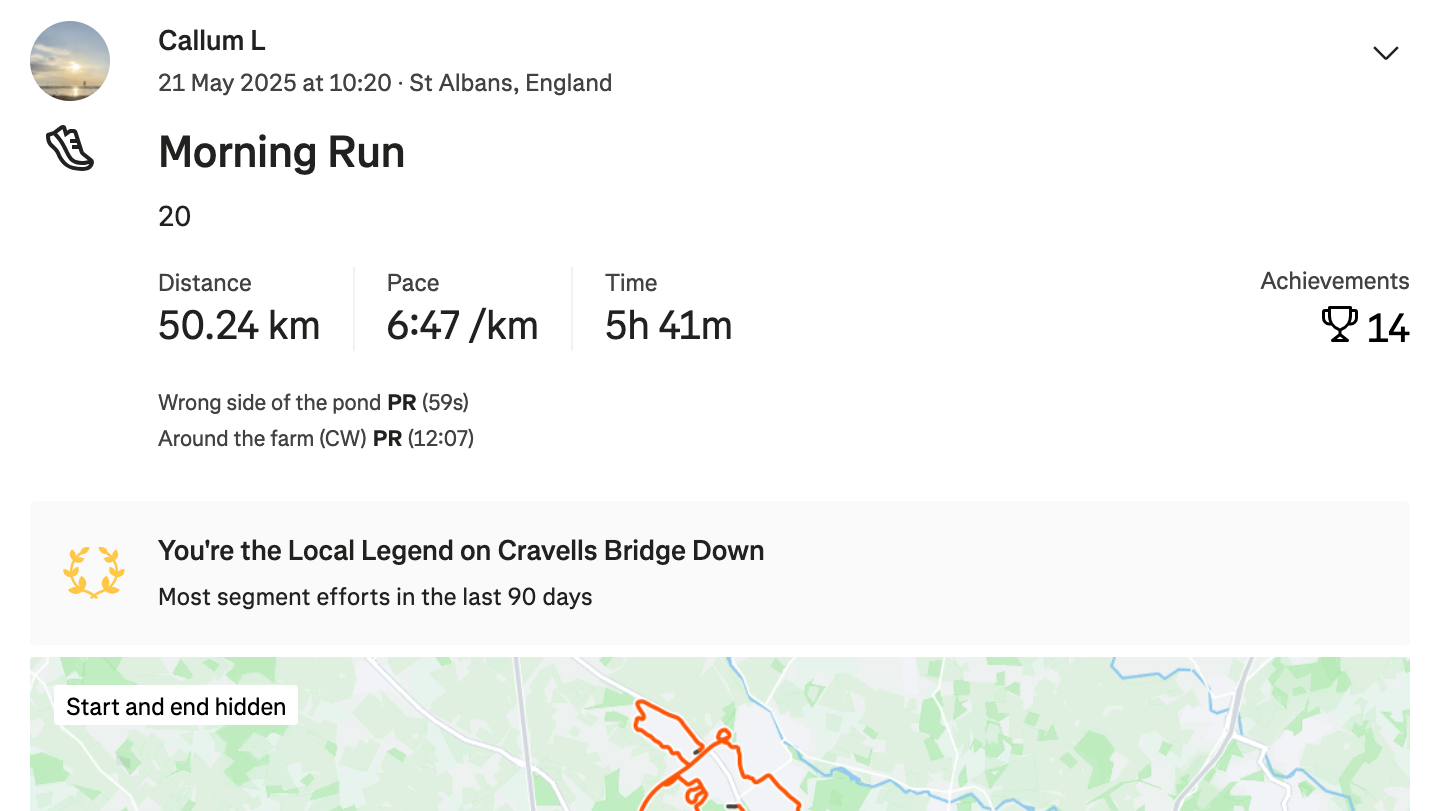The width and height of the screenshot is (1436, 811).
Task: Open the Local Legend Cravells Bridge Down banner
Action: coord(720,573)
